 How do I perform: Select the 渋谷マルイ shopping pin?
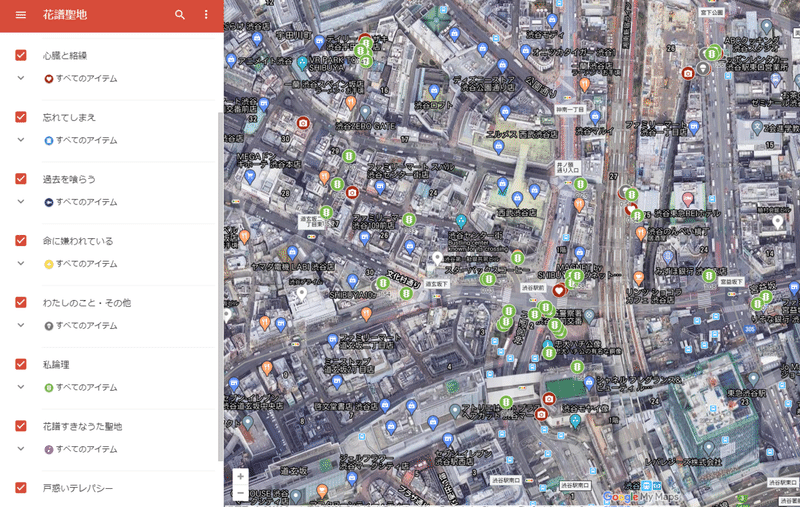(x=595, y=117)
